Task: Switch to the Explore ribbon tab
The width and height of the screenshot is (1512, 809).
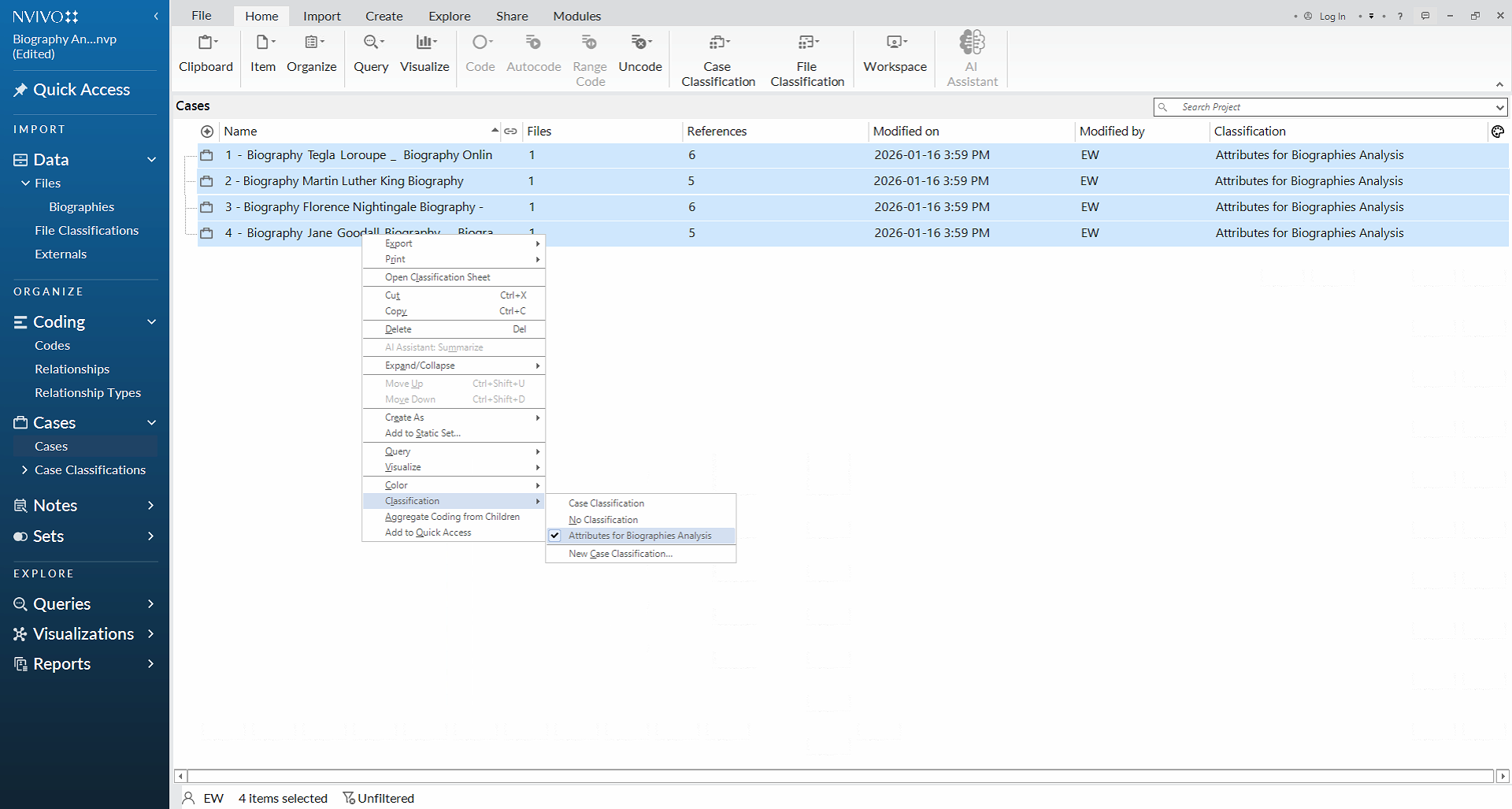Action: tap(449, 16)
